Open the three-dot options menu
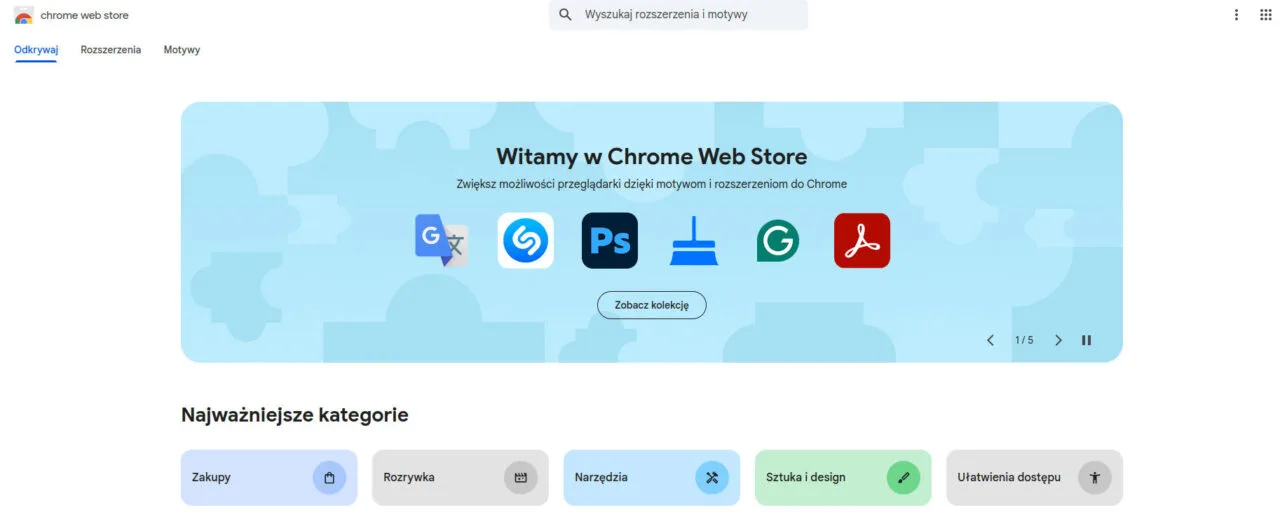This screenshot has width=1280, height=524. (x=1236, y=15)
